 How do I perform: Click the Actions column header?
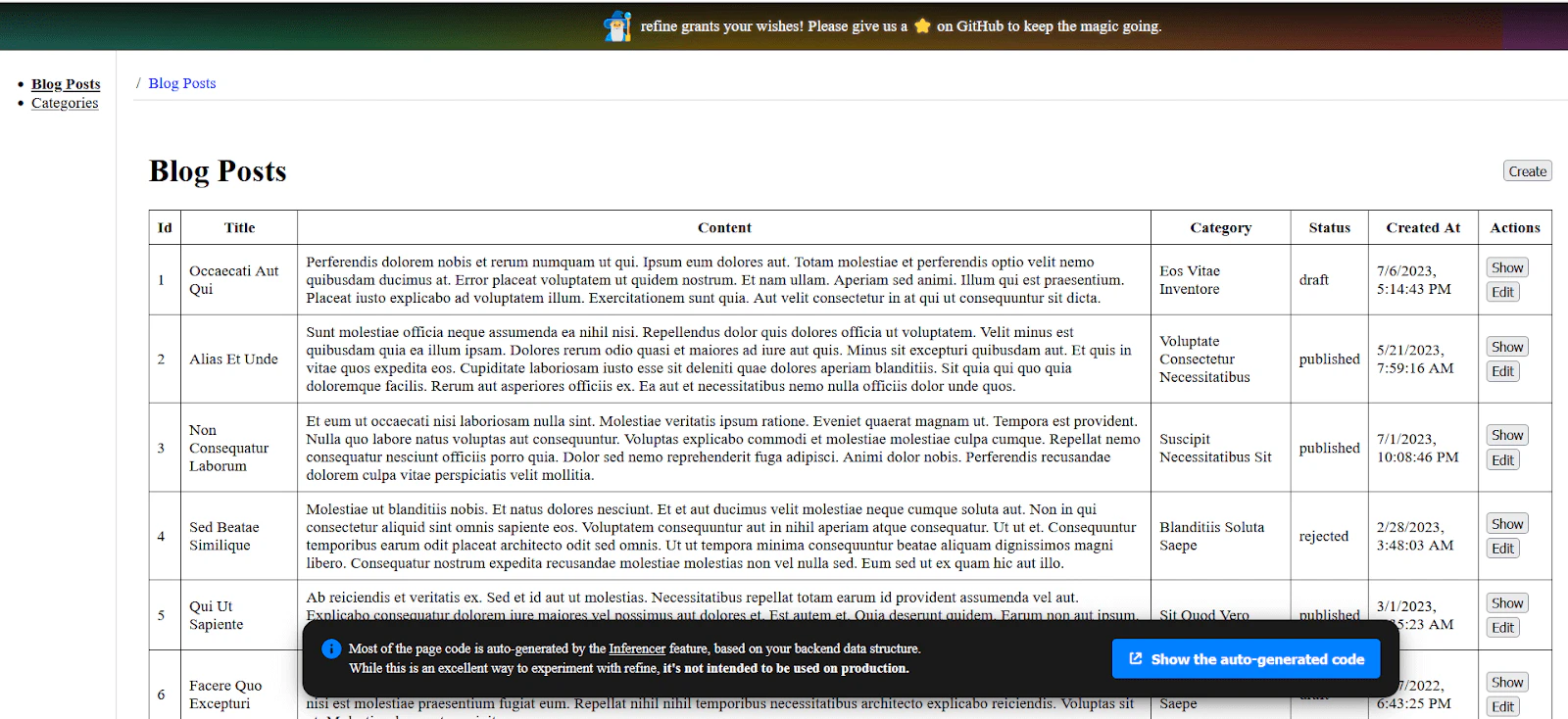(x=1515, y=227)
